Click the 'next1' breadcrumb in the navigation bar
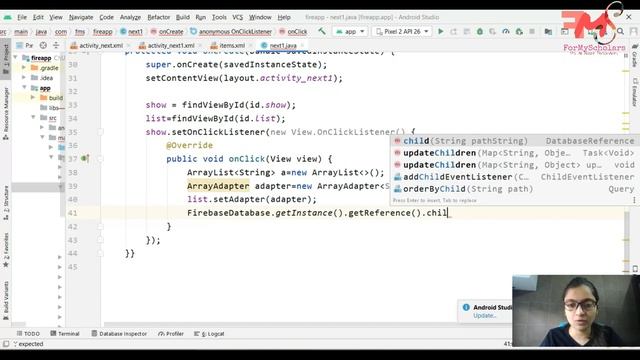The image size is (640, 360). coord(131,31)
